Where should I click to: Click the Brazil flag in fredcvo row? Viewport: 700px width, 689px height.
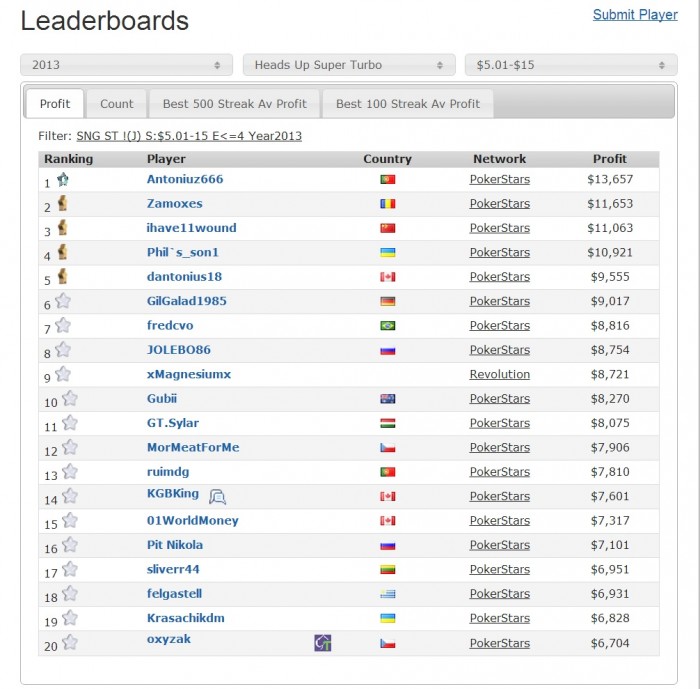click(x=388, y=326)
